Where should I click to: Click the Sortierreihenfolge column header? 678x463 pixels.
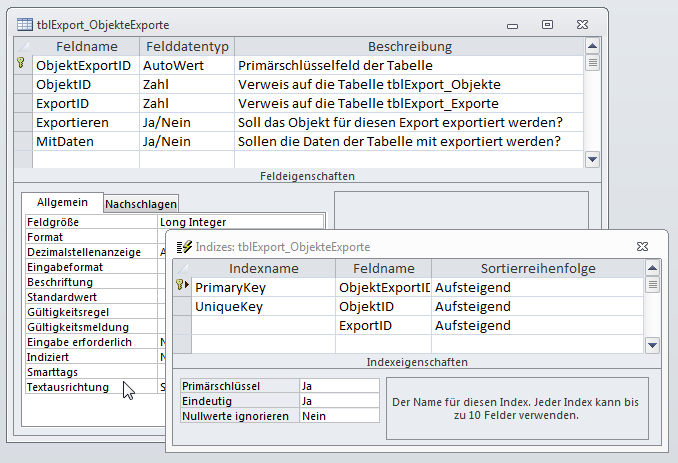[x=537, y=268]
